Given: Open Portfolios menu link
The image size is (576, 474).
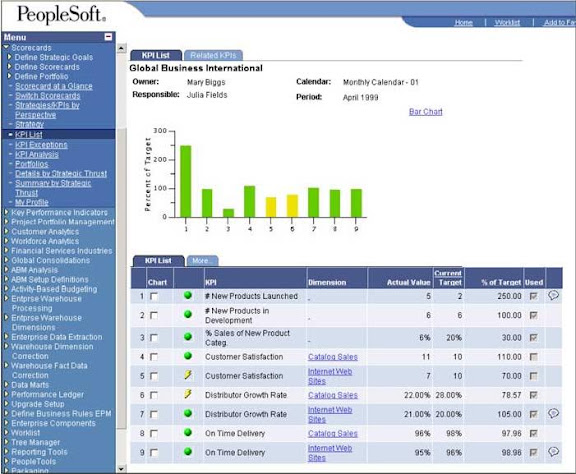Looking at the screenshot, I should point(32,164).
